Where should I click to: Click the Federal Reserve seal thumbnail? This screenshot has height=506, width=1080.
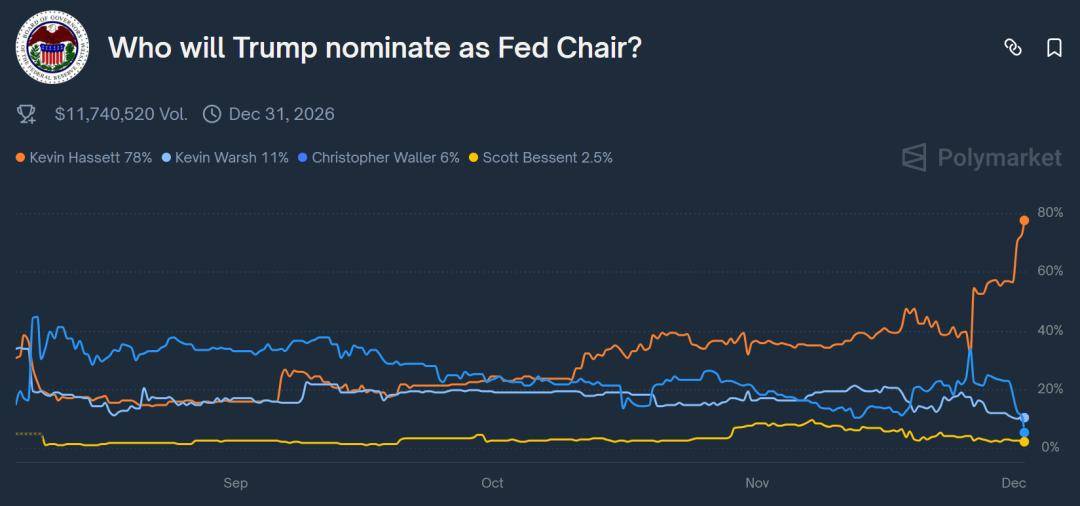52,48
